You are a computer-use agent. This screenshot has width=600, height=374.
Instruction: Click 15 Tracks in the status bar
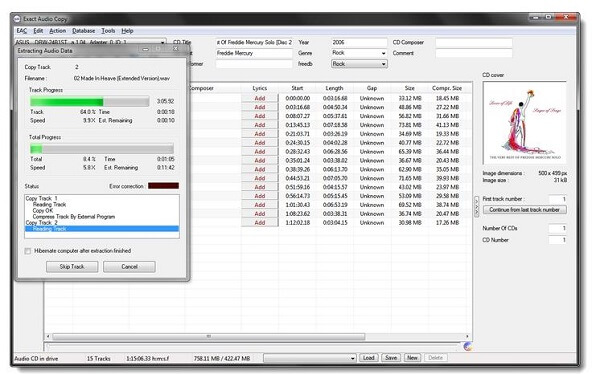click(x=98, y=359)
